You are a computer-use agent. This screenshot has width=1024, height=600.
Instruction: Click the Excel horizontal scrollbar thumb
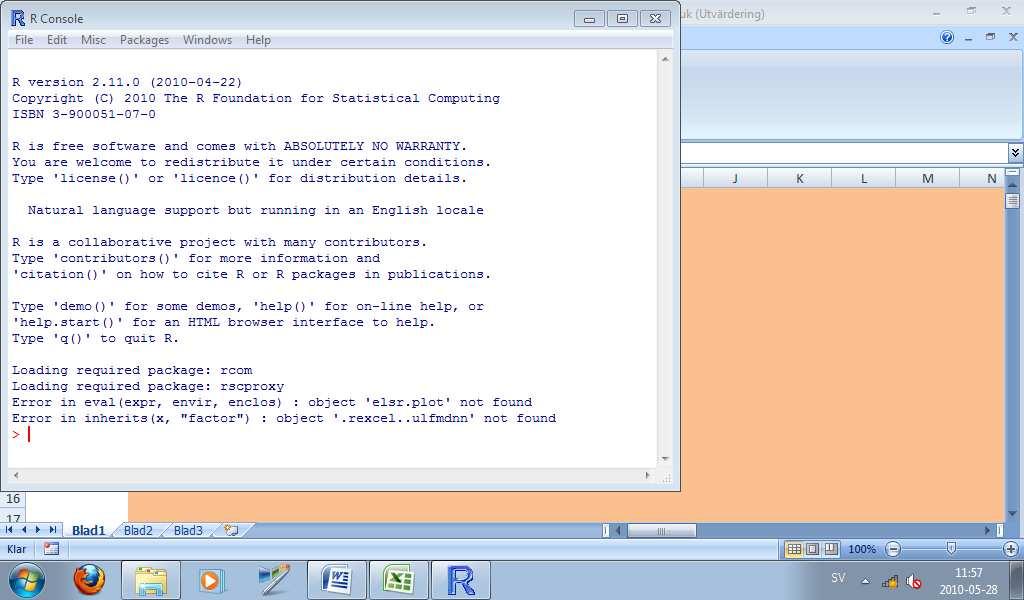[x=662, y=531]
